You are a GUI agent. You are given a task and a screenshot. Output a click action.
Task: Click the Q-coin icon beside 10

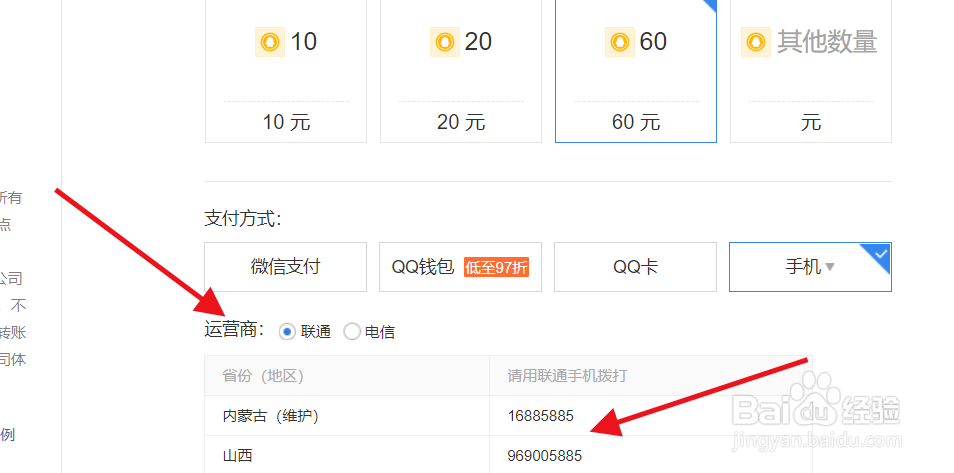270,42
